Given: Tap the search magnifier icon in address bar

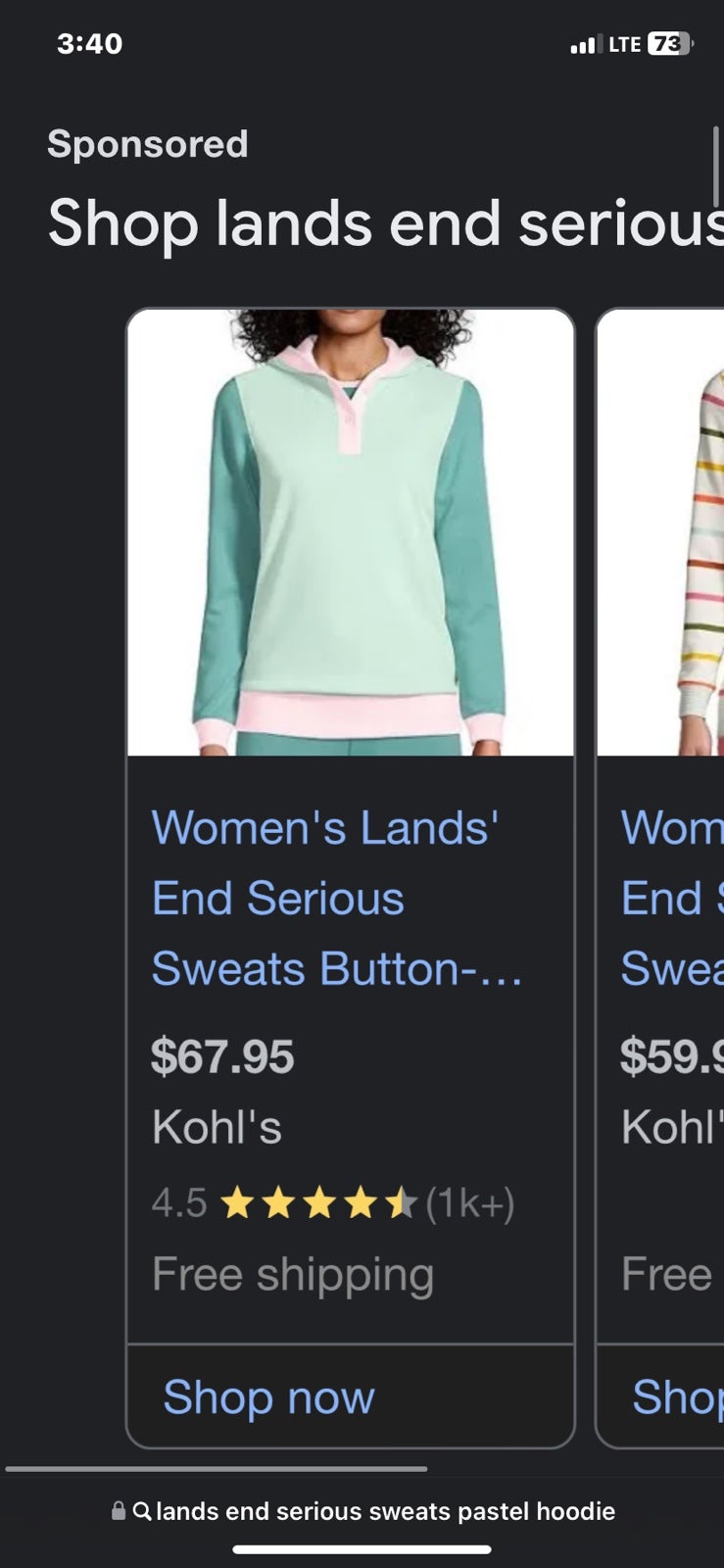Looking at the screenshot, I should pyautogui.click(x=142, y=1511).
